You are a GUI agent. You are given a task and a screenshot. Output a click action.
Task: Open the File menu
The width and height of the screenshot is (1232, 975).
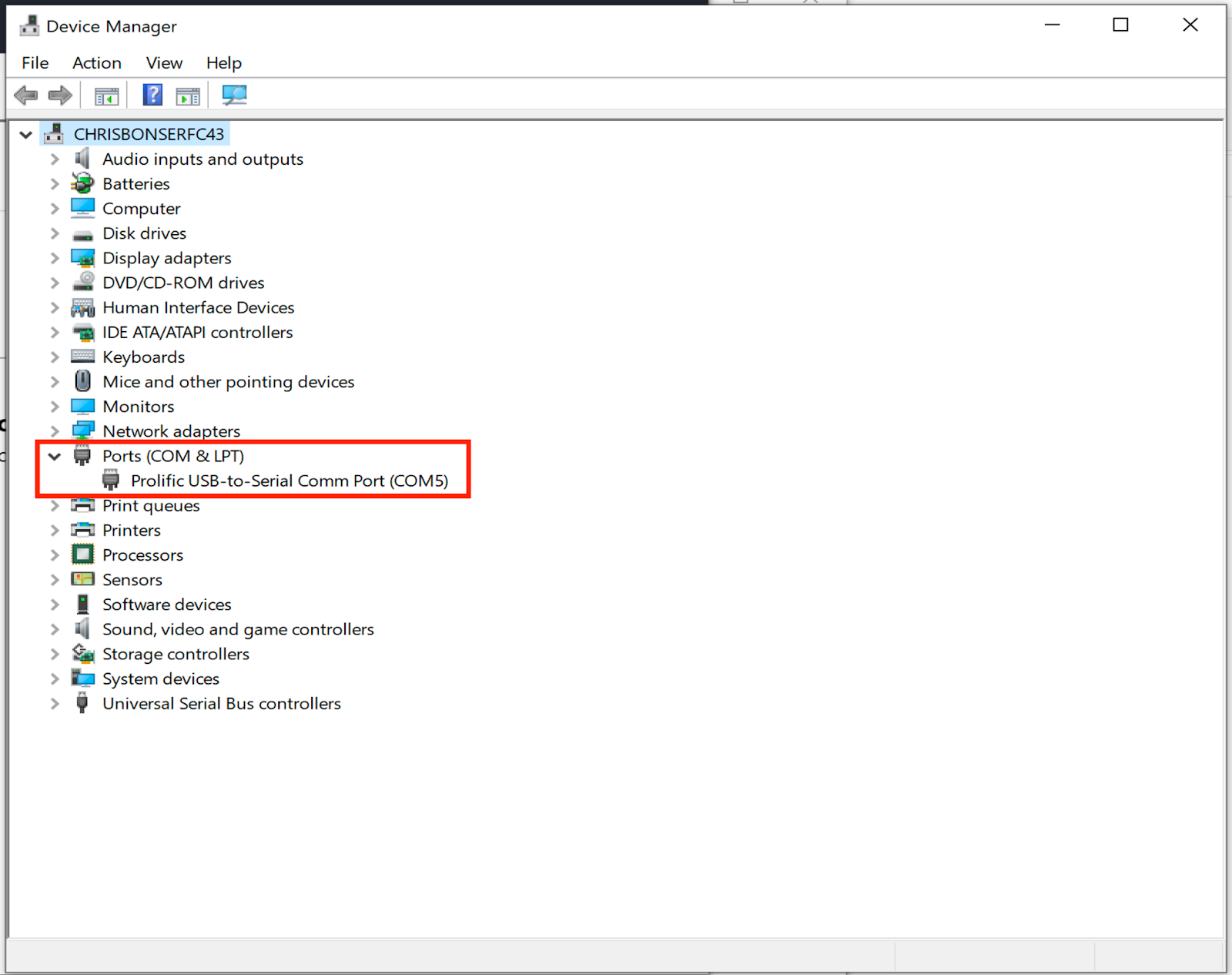(34, 62)
